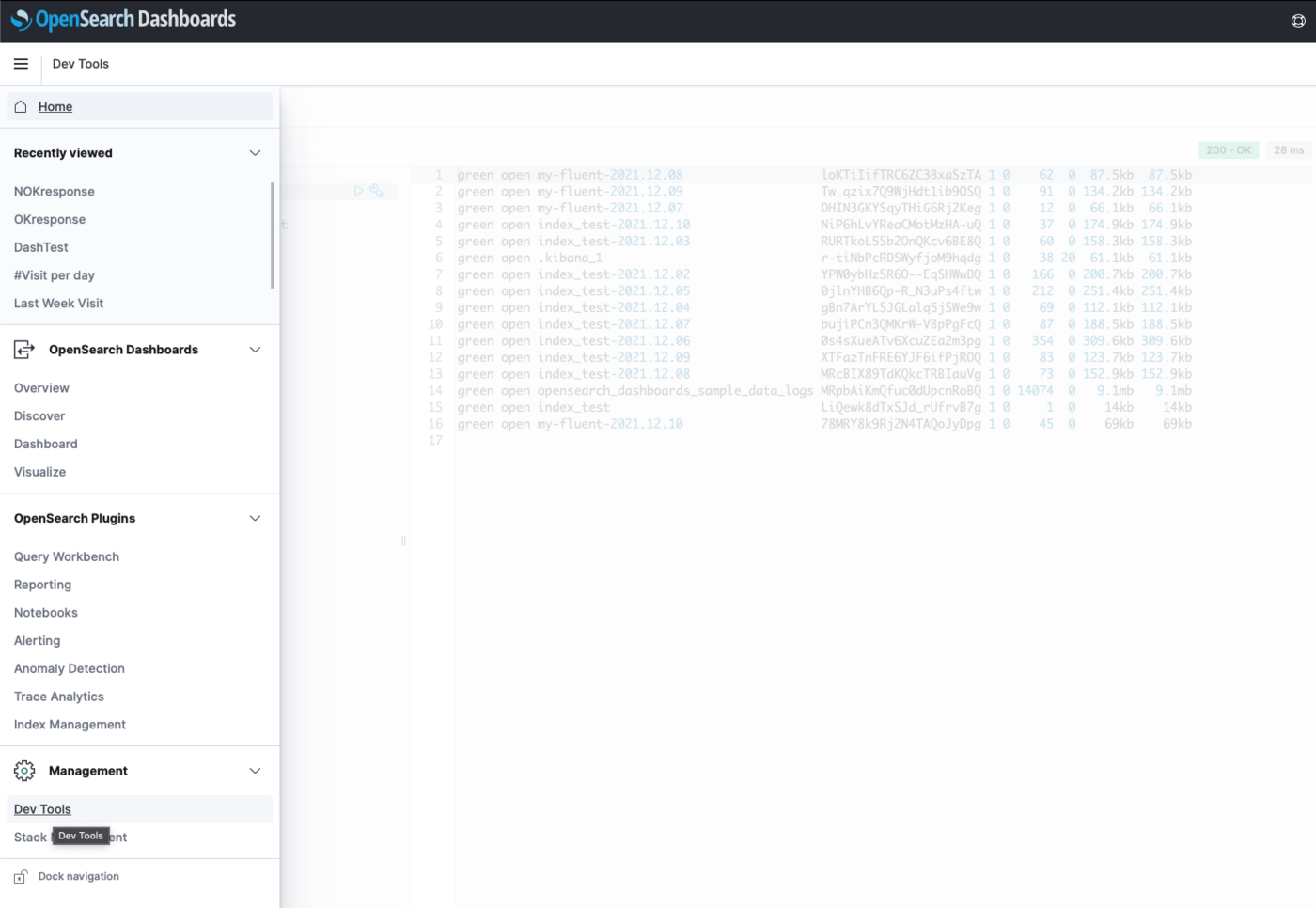Collapse the Management section

tap(255, 770)
